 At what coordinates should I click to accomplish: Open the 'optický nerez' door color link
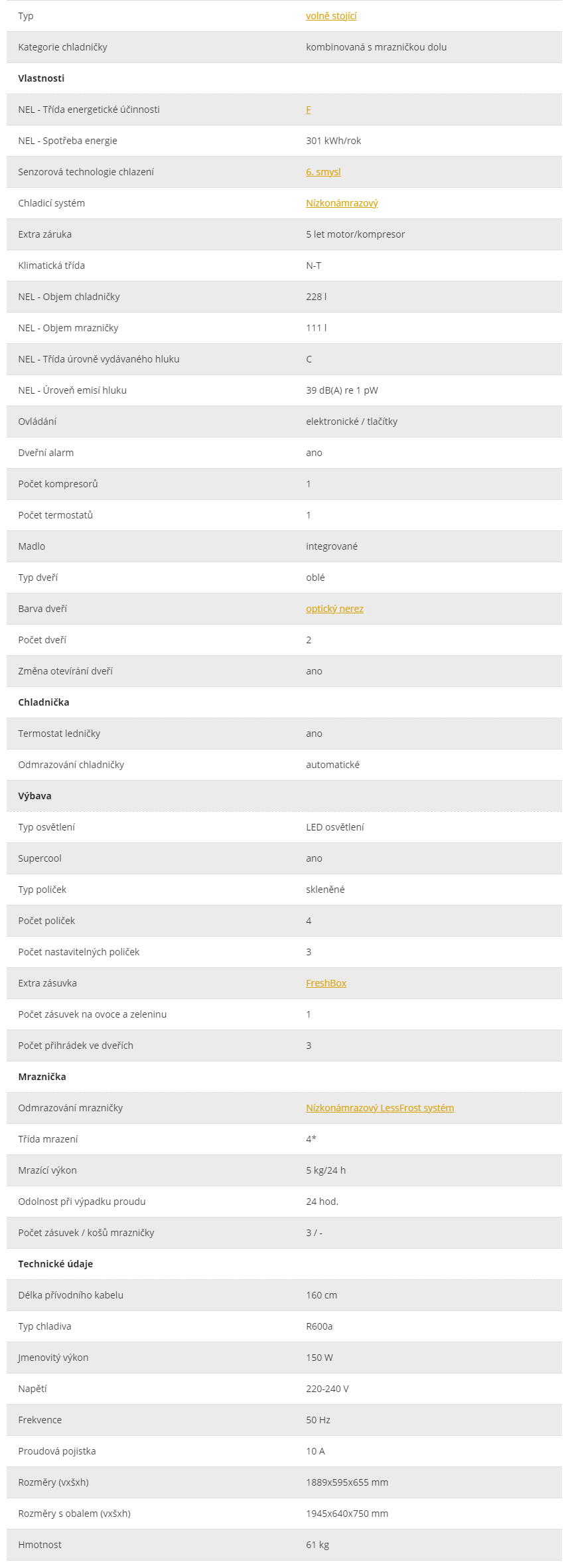(x=334, y=609)
